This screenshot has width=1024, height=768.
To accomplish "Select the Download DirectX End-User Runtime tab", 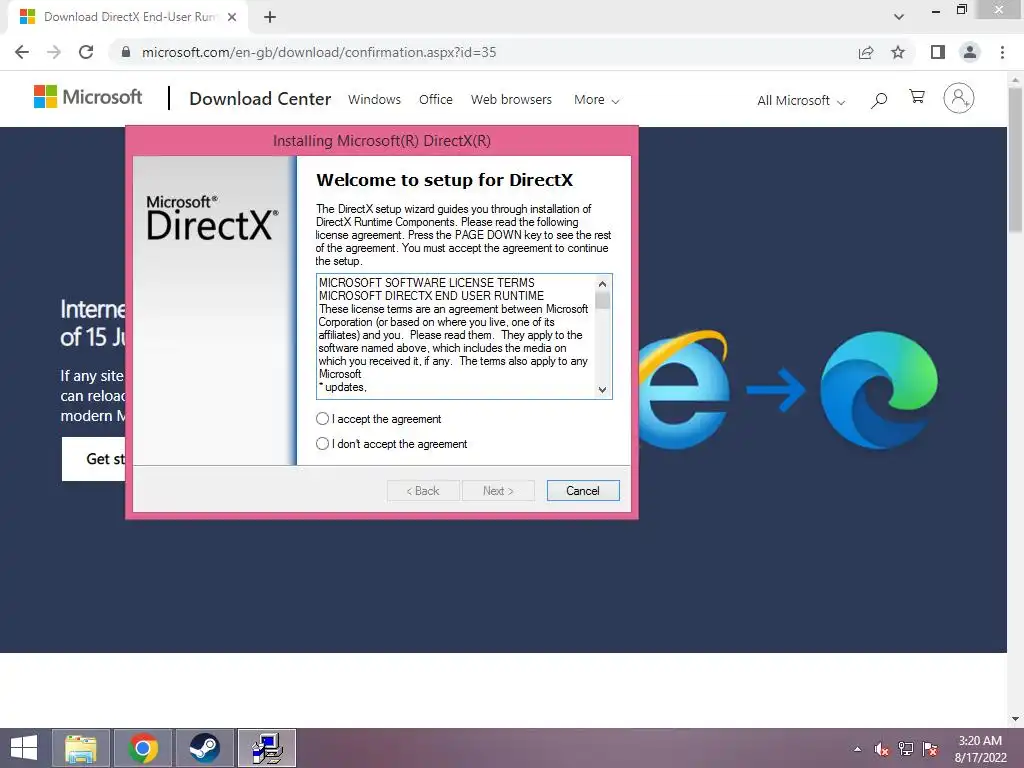I will coord(128,17).
